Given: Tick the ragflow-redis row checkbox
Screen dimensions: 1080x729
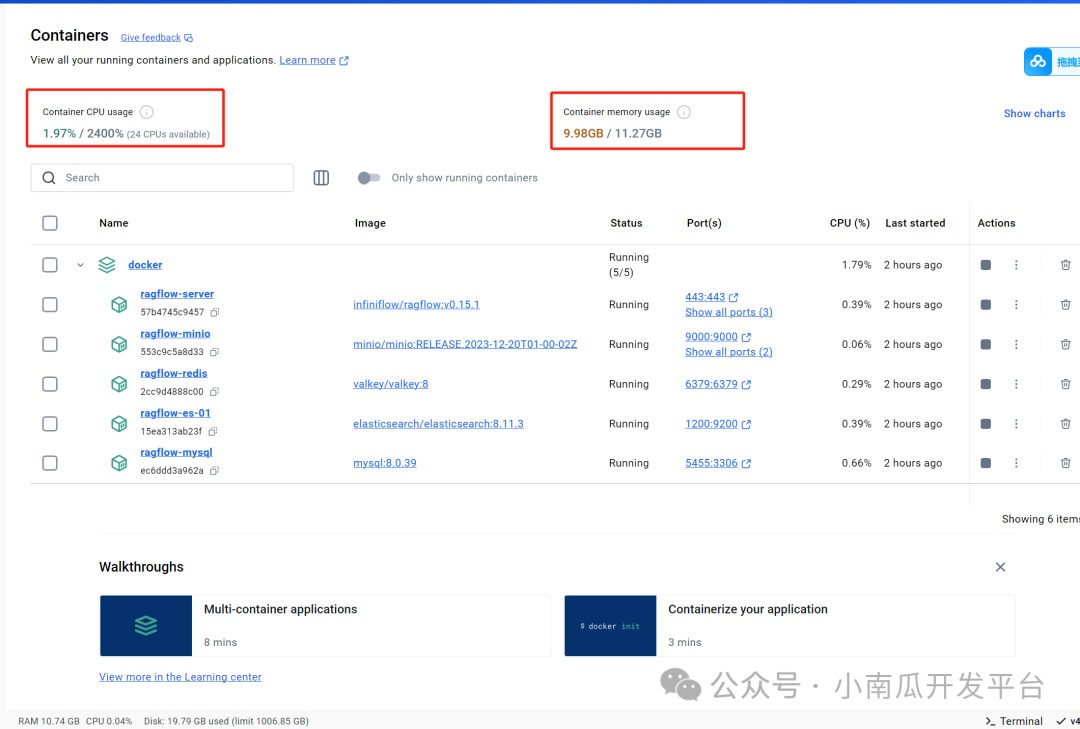Looking at the screenshot, I should [x=50, y=384].
